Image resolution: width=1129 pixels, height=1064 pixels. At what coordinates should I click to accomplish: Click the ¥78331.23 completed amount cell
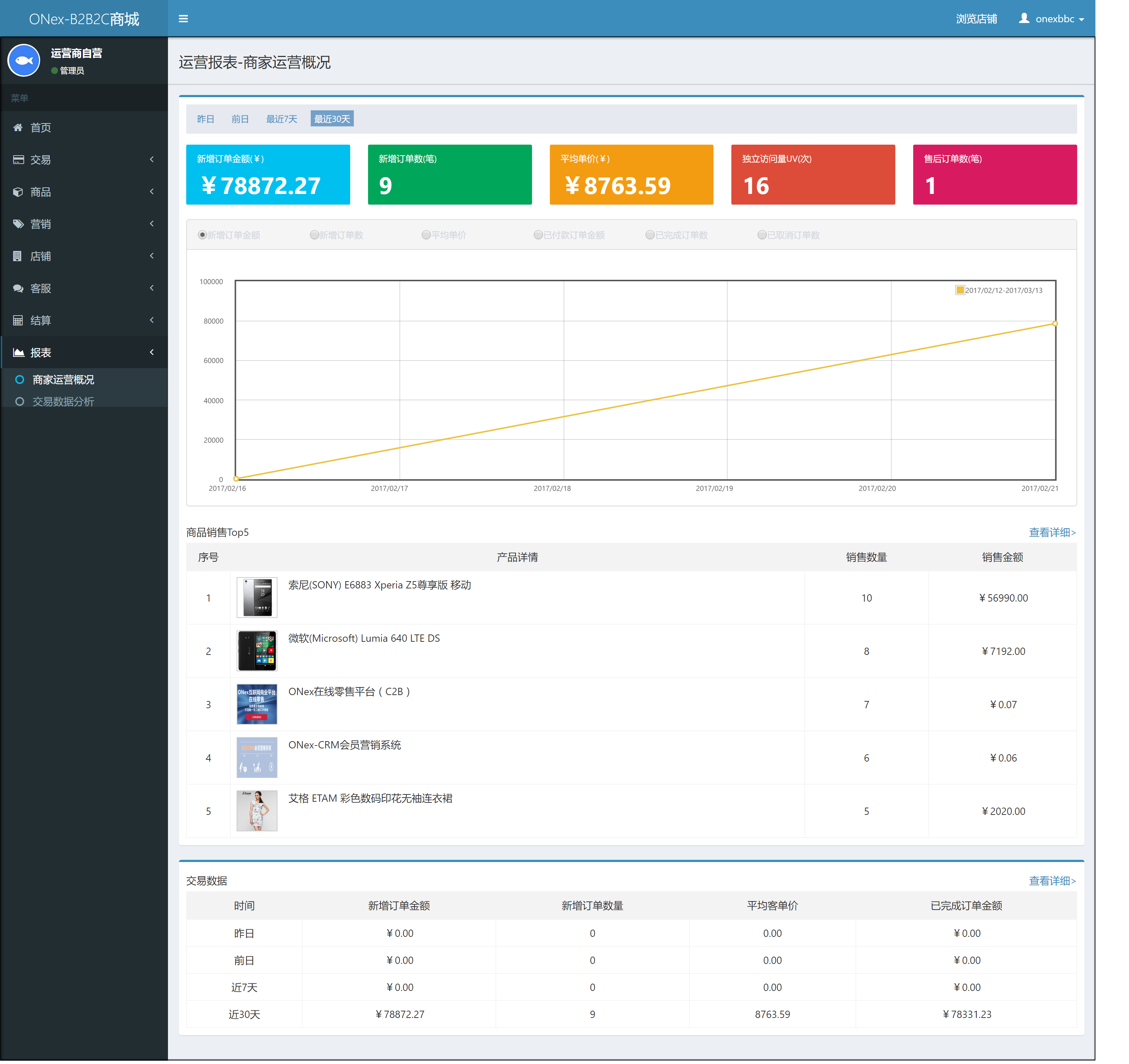click(x=967, y=1015)
